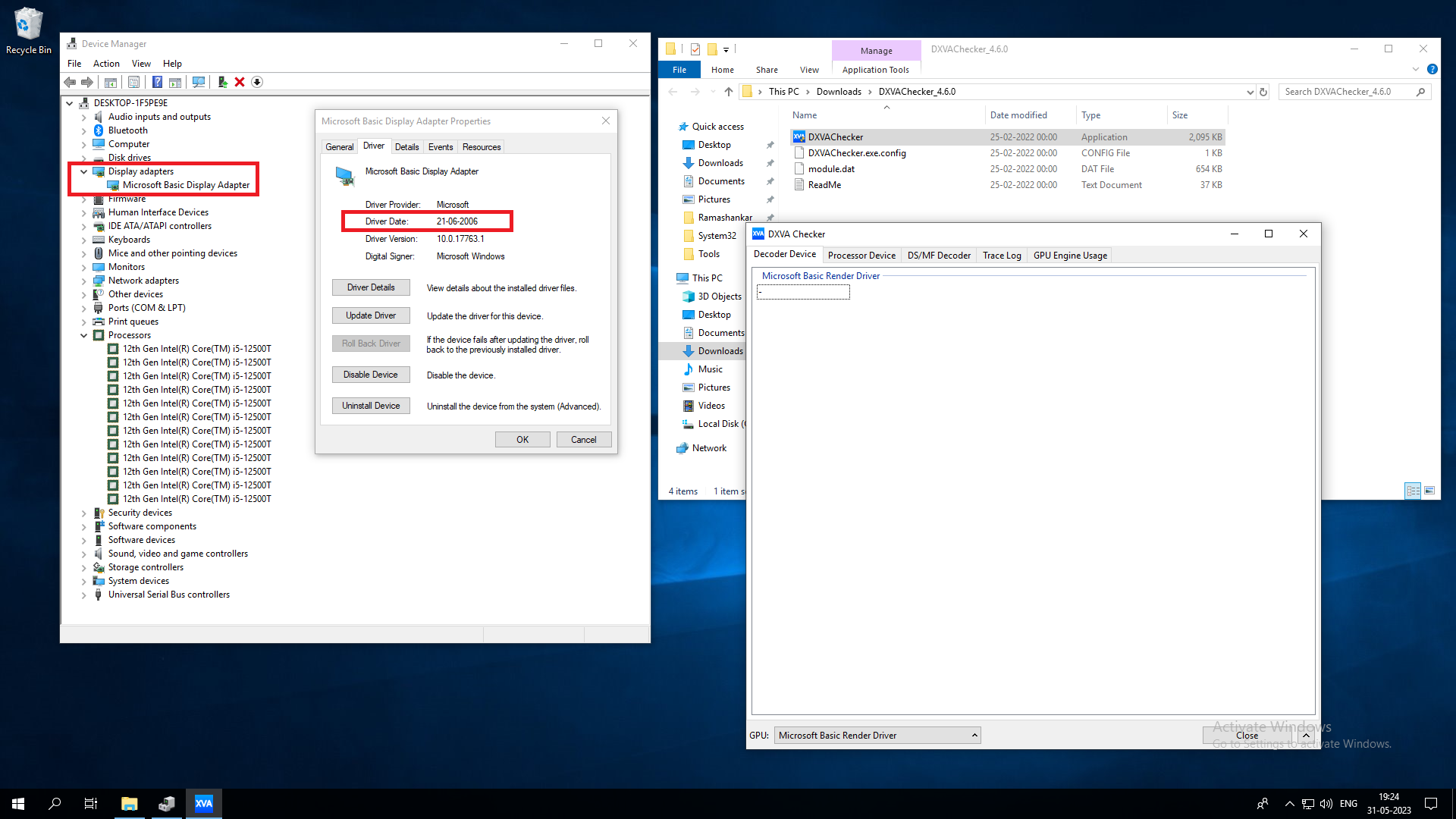Click OK in adapter Properties dialog

(x=522, y=440)
